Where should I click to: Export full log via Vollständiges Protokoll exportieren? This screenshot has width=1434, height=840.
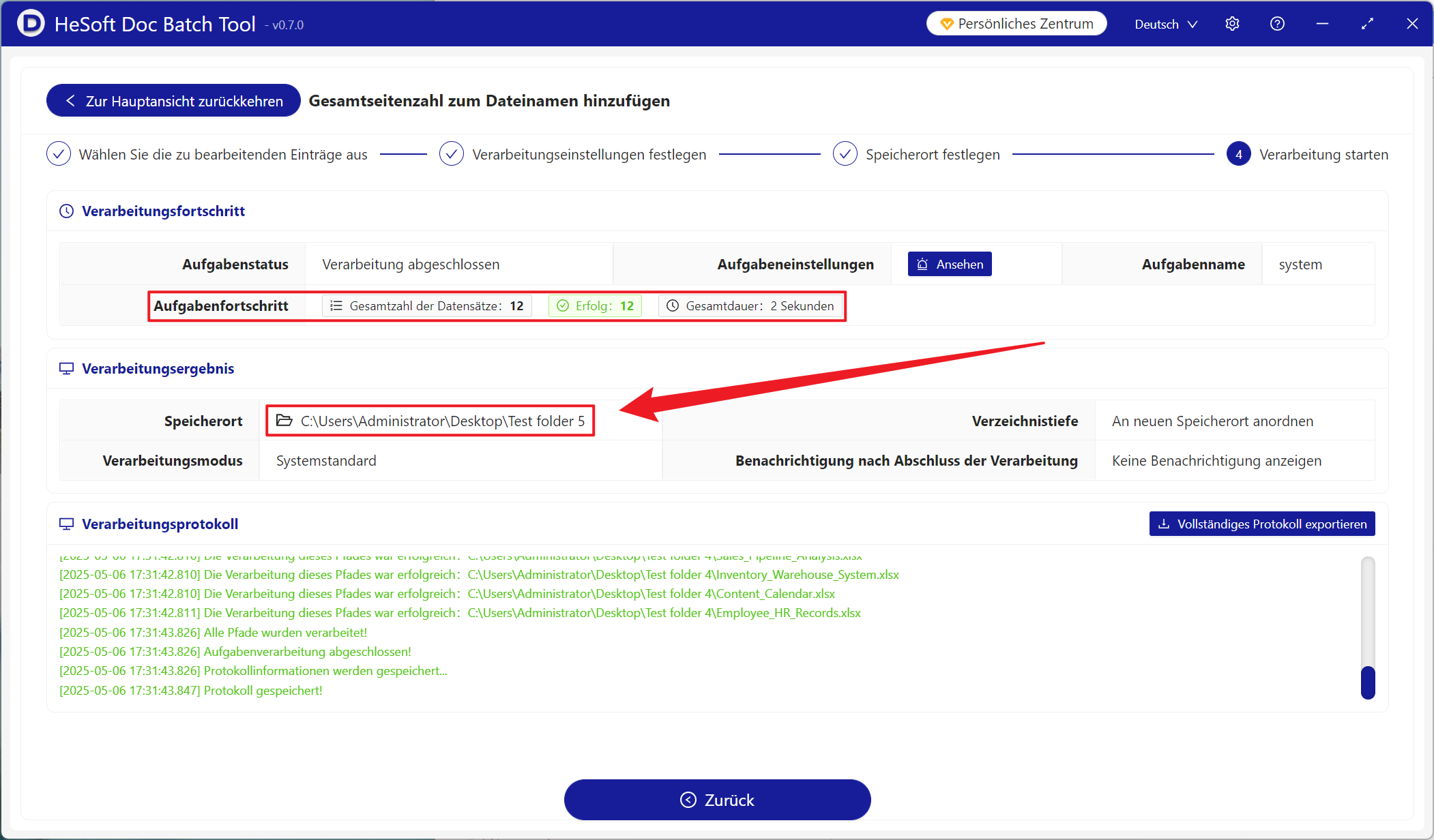point(1262,524)
